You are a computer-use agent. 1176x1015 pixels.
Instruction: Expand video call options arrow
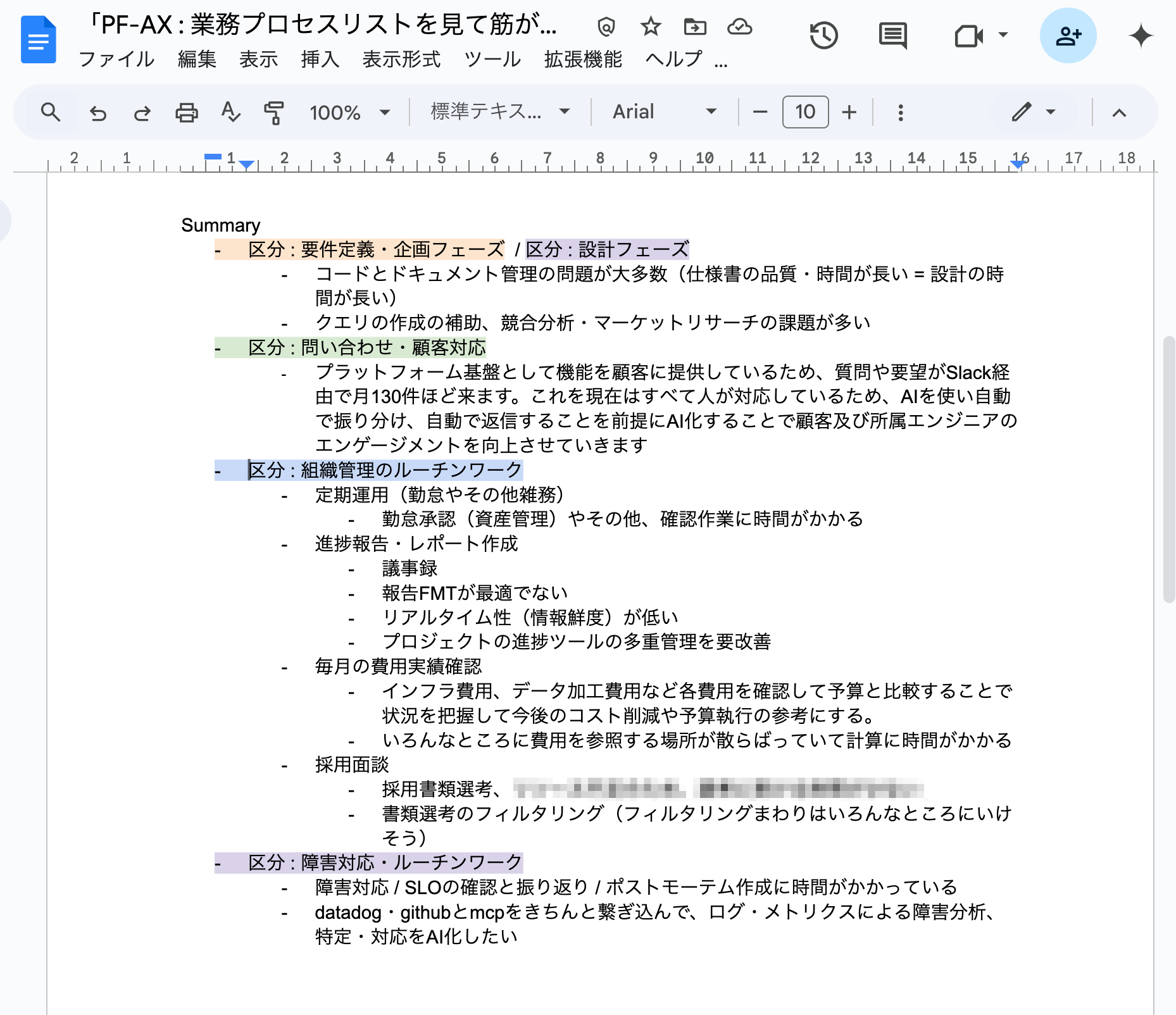click(x=1003, y=35)
